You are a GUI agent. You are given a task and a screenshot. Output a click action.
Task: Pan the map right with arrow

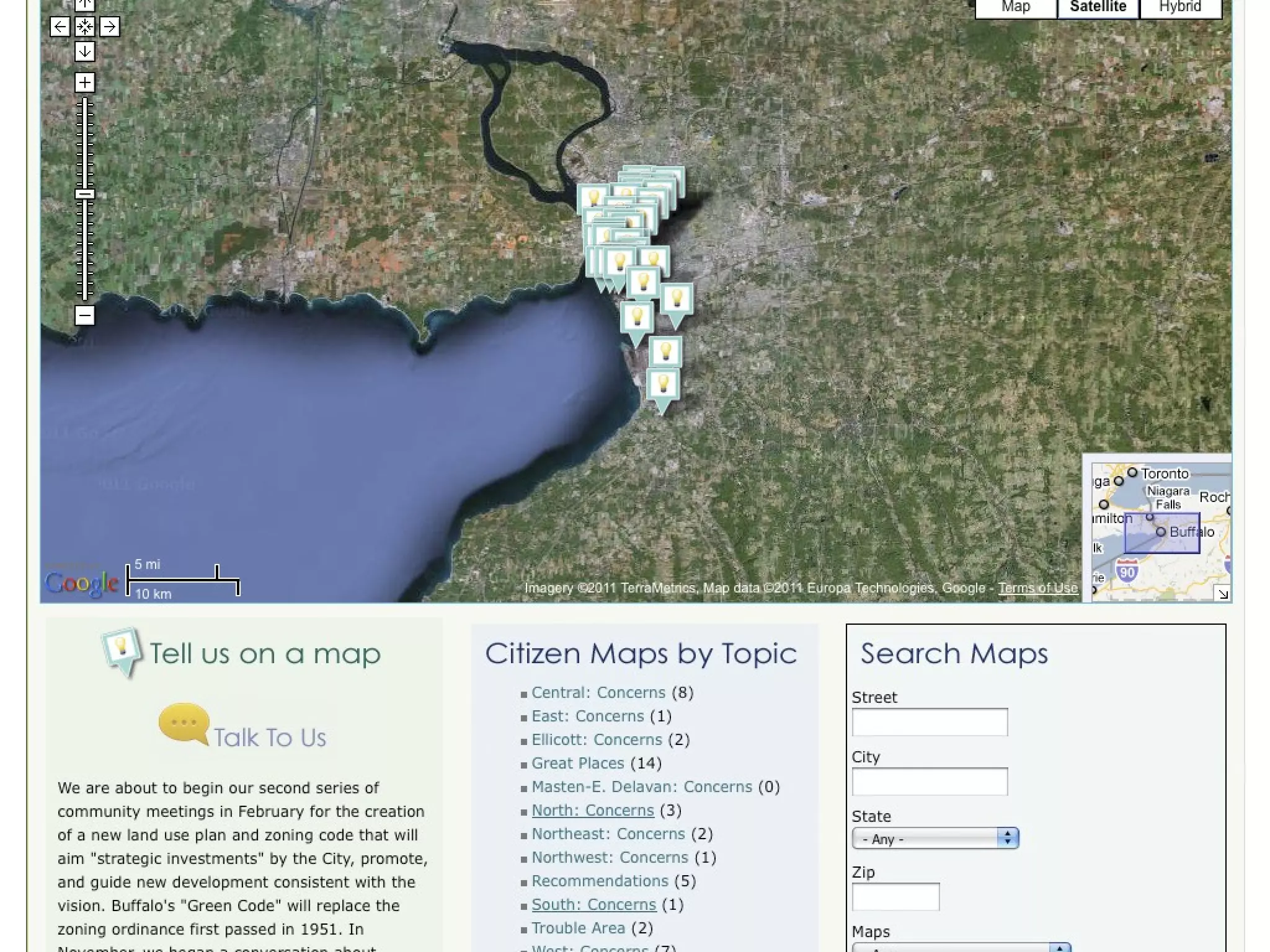click(110, 27)
